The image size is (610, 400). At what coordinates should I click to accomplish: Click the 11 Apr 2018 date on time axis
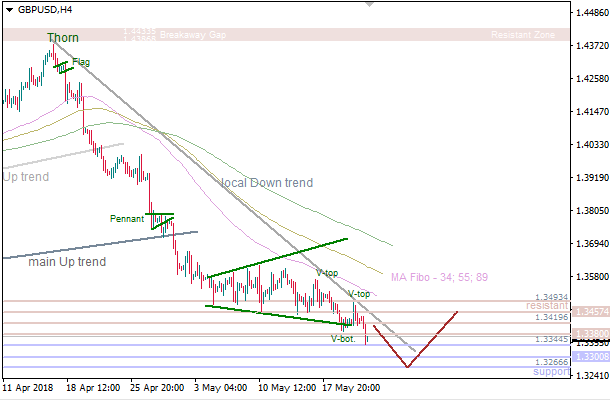(30, 386)
